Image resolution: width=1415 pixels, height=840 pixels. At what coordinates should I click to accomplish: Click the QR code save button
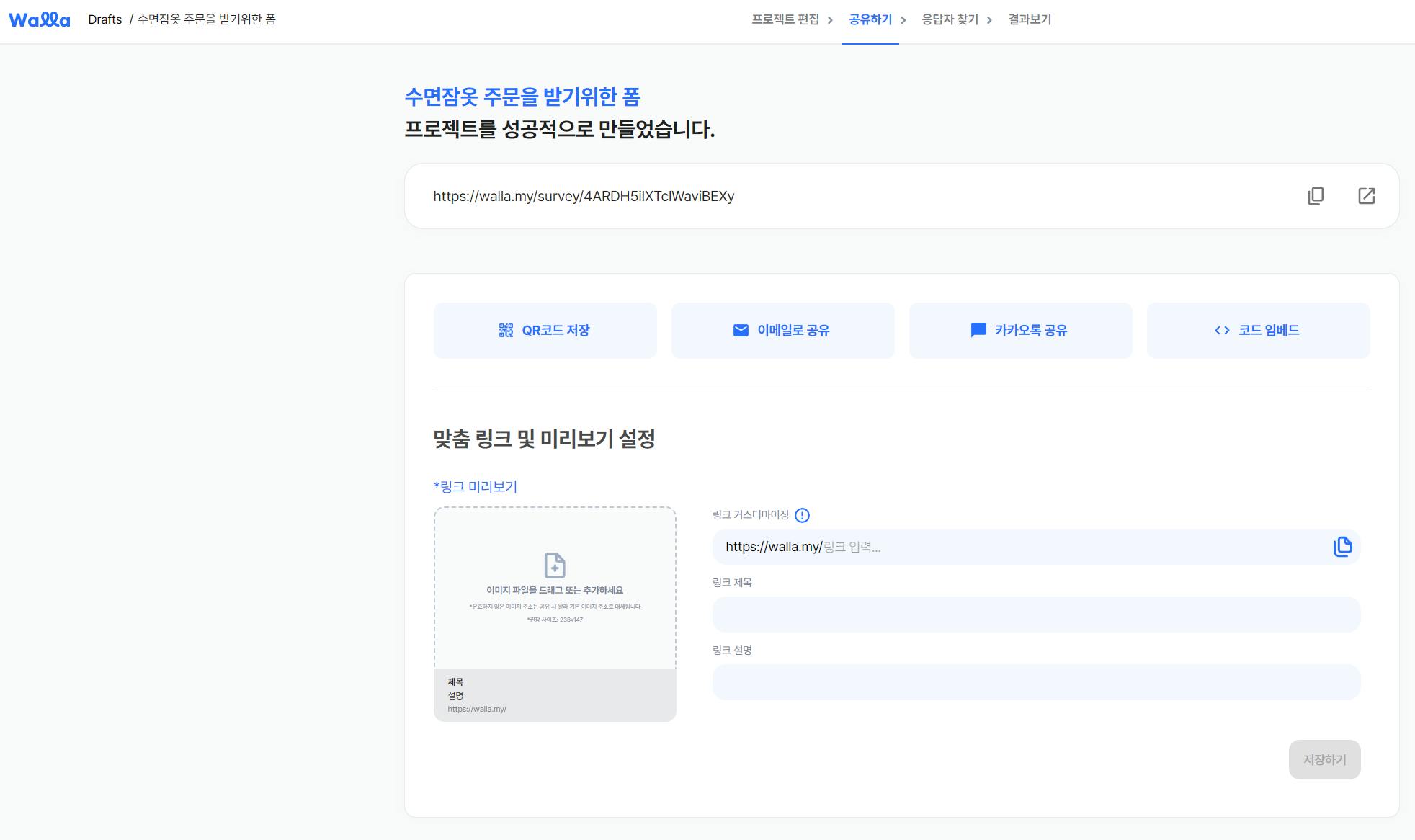click(545, 331)
